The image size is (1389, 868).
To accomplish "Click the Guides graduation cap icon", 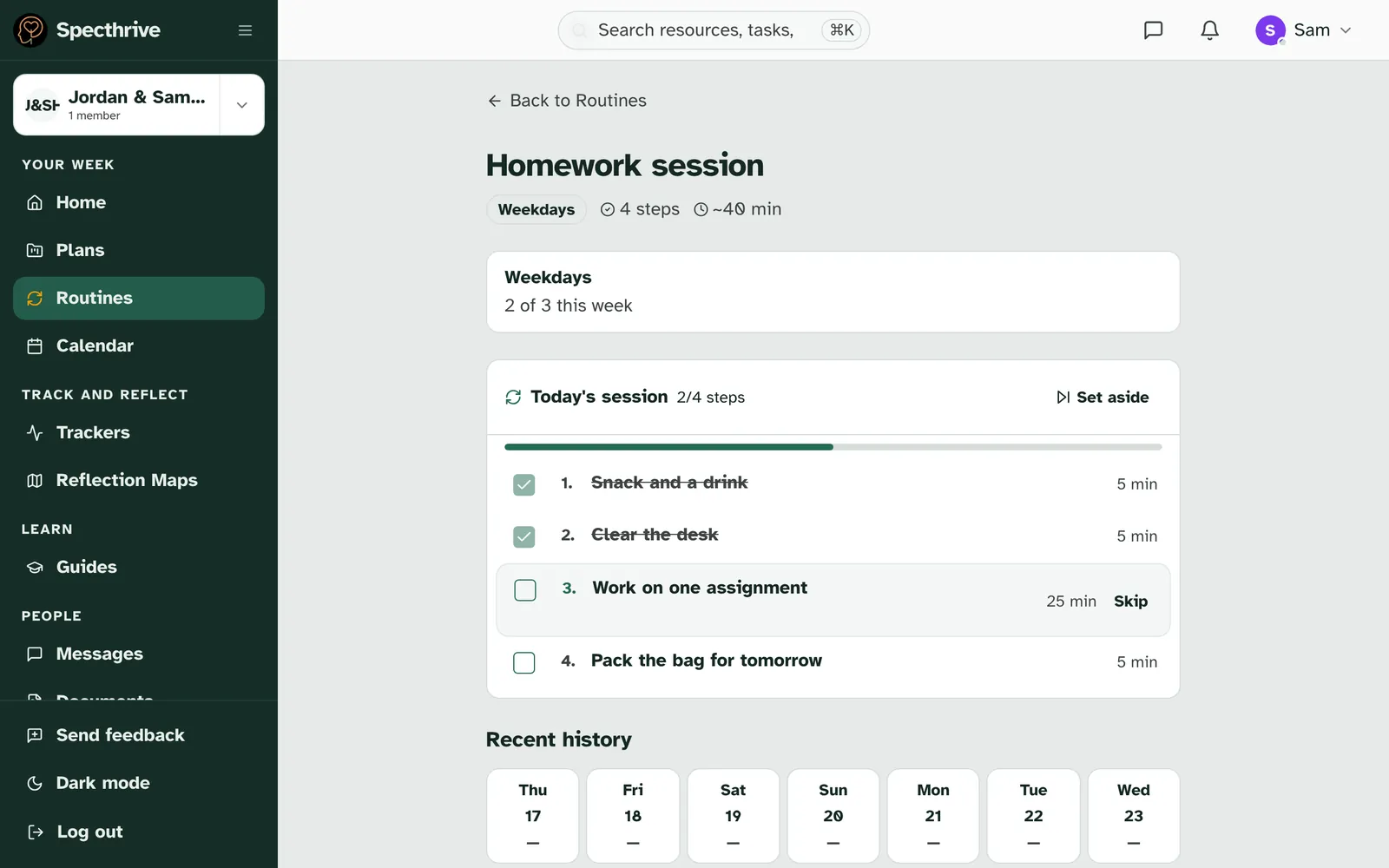I will click(35, 567).
